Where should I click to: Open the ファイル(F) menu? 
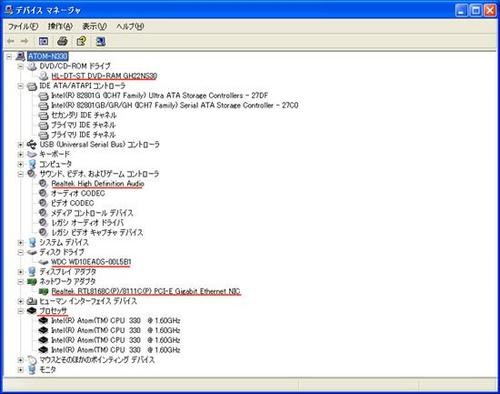click(23, 26)
